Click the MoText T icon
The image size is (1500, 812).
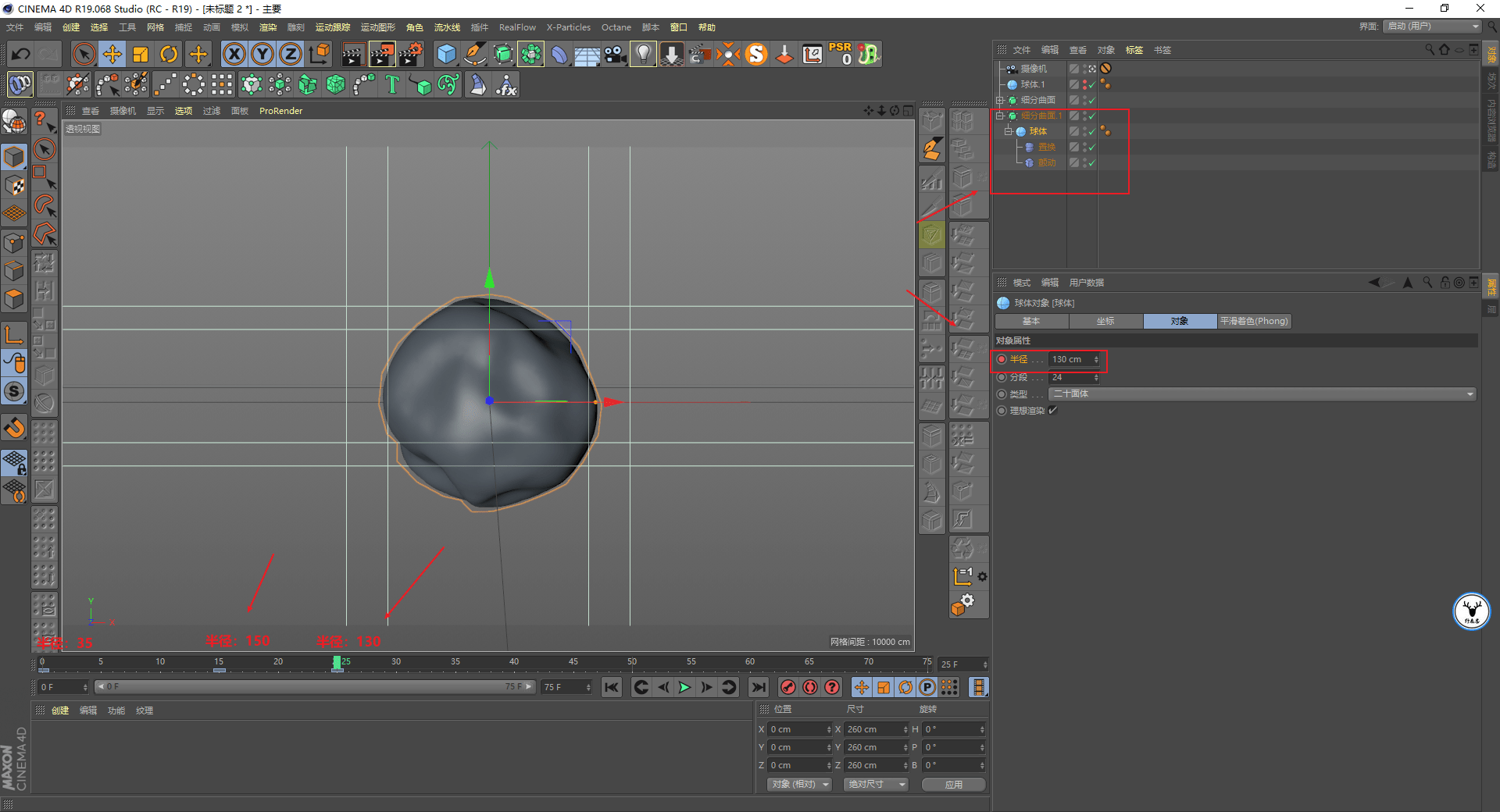tap(392, 84)
